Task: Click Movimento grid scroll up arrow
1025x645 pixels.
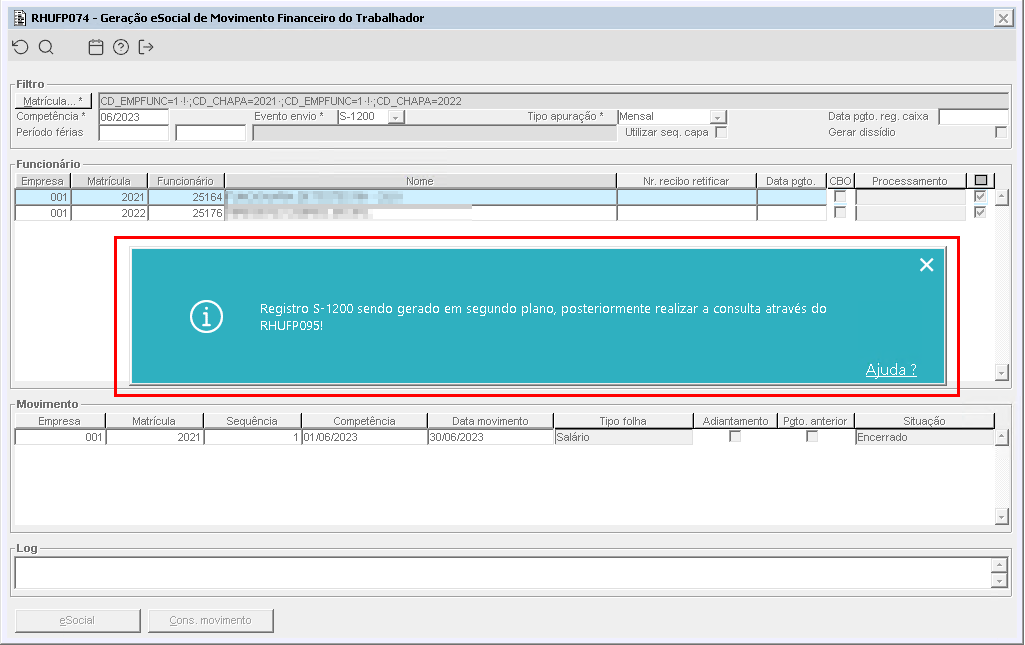Action: click(1001, 437)
